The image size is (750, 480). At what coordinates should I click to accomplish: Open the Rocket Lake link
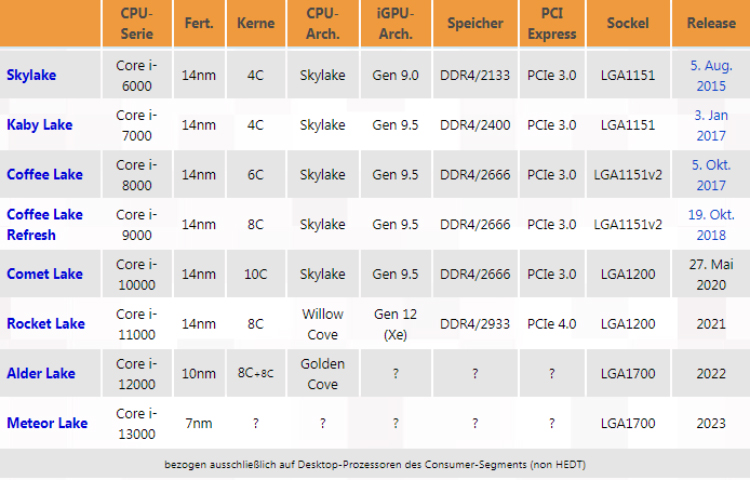[46, 324]
